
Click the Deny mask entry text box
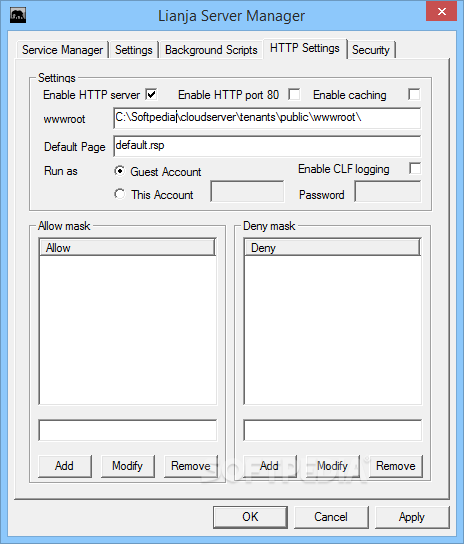(x=332, y=430)
